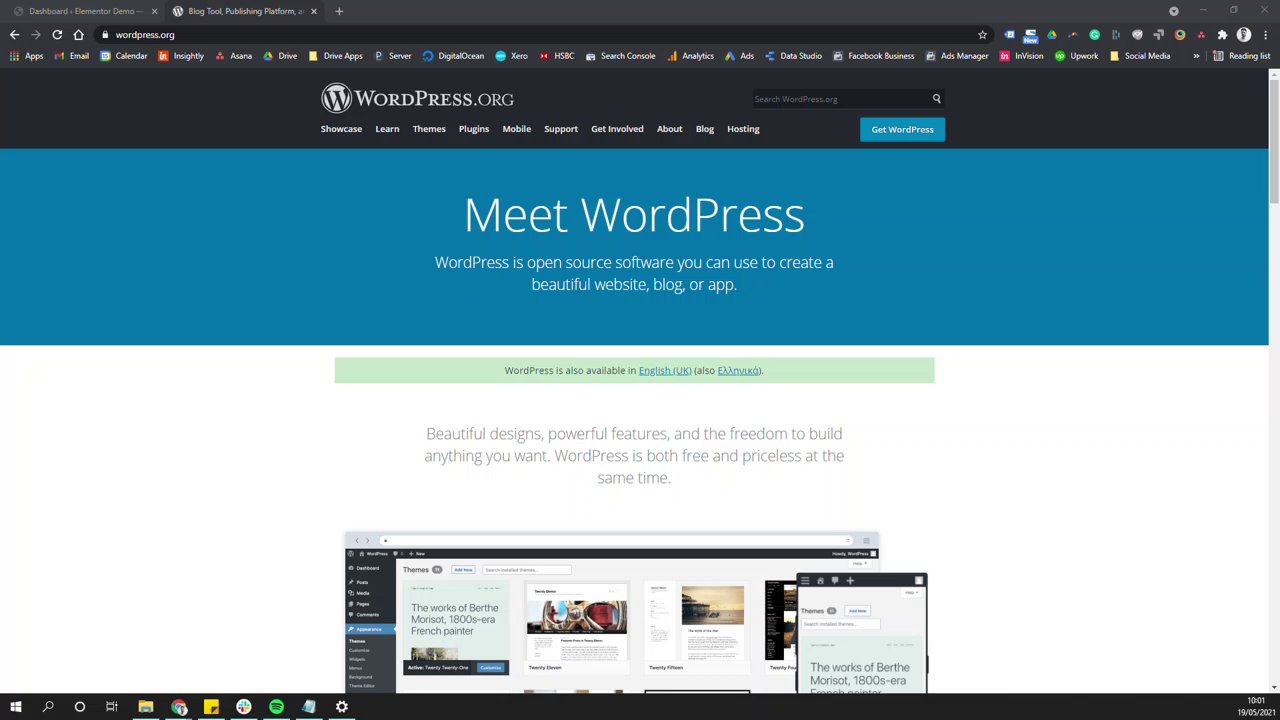Open the Get Involved menu item
This screenshot has width=1280, height=720.
click(617, 129)
